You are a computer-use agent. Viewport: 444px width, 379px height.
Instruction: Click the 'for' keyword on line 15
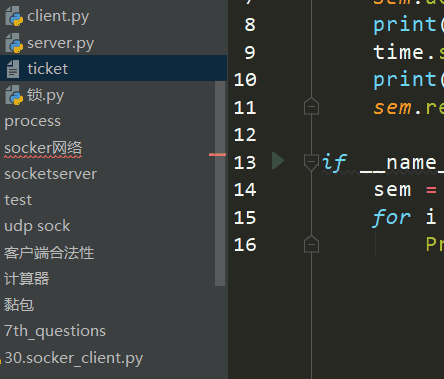[392, 218]
